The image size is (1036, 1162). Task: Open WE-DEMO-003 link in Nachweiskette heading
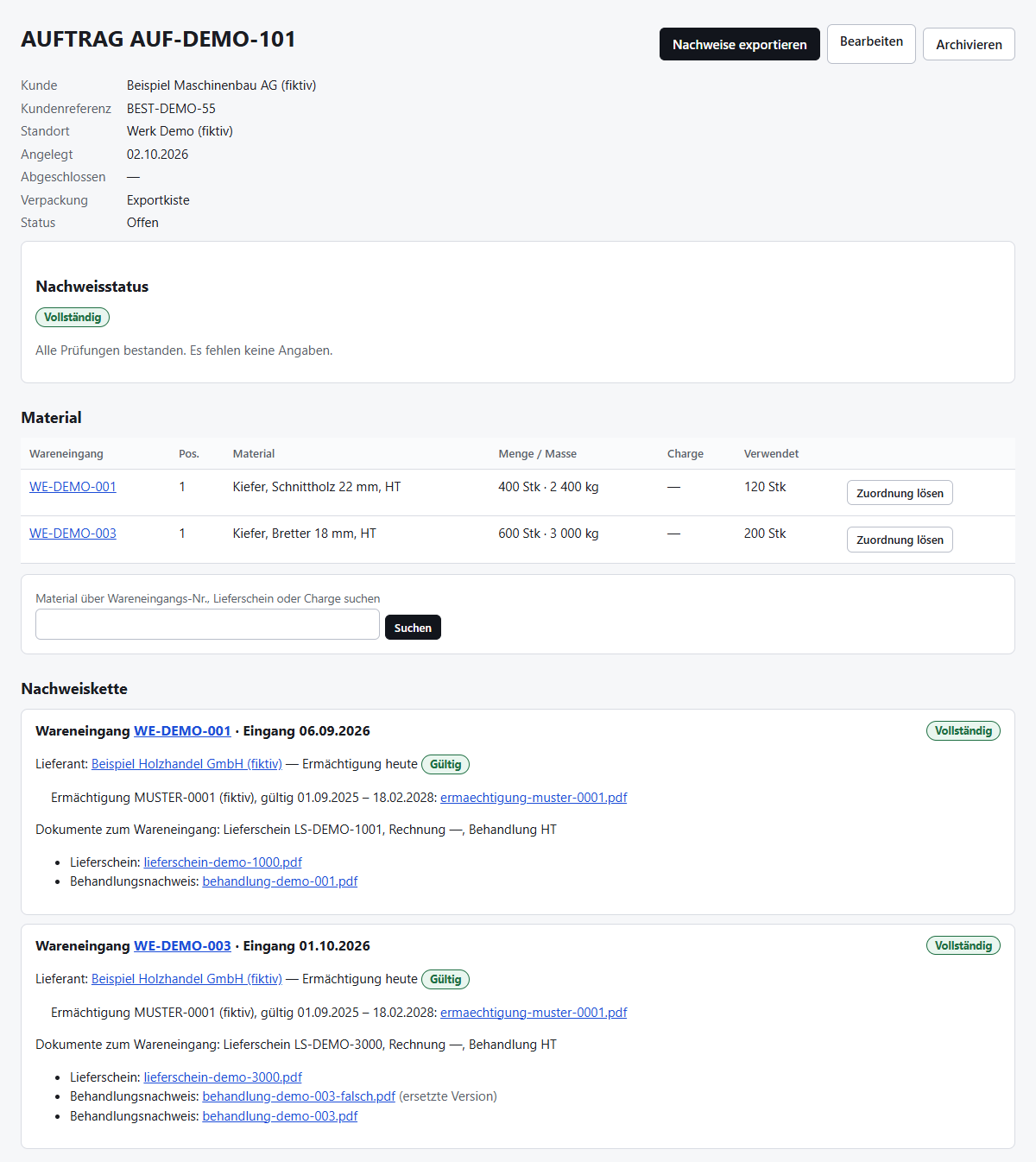(182, 946)
